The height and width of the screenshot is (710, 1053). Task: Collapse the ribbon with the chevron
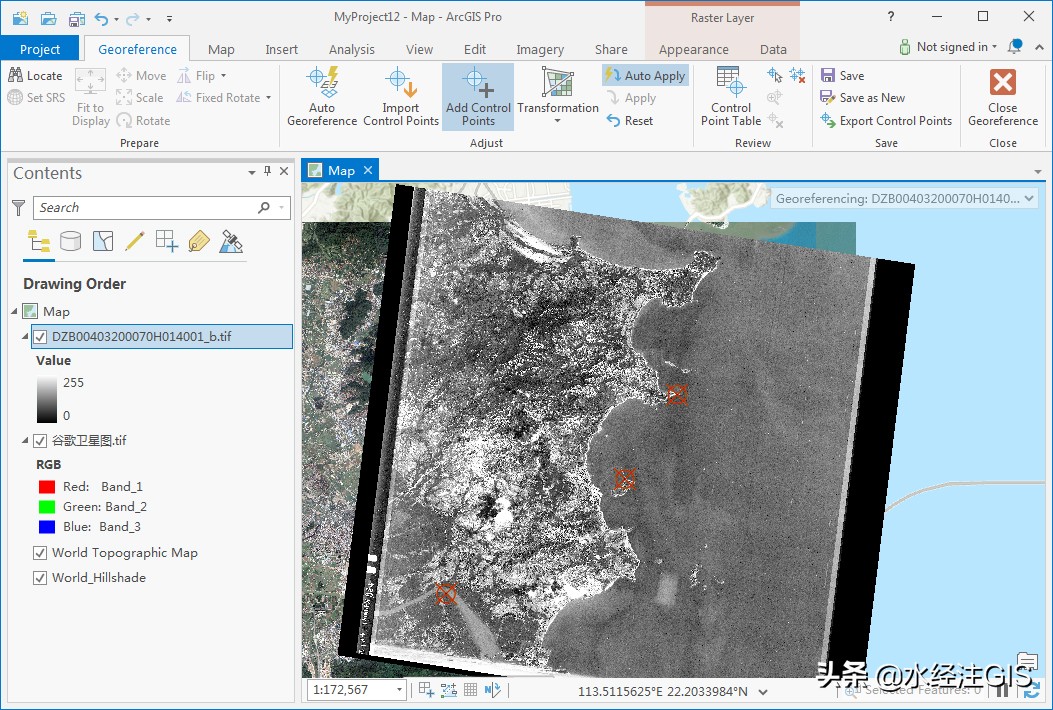(1040, 48)
